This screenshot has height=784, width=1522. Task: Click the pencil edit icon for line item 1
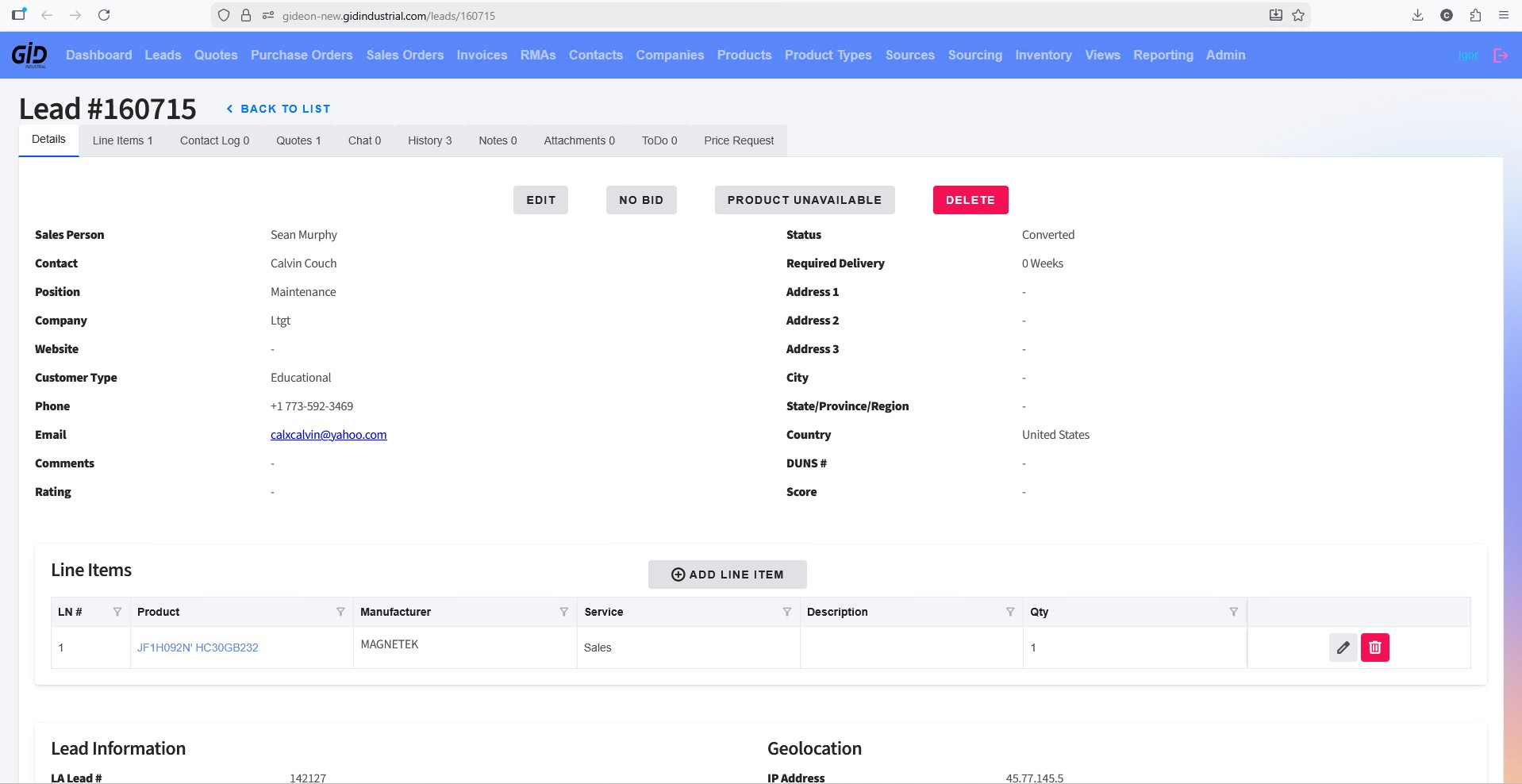1343,648
